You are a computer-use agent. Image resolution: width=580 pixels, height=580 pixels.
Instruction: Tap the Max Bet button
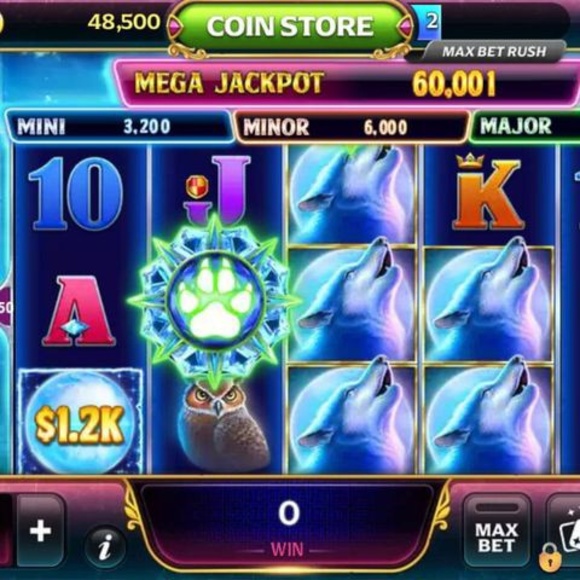click(496, 531)
